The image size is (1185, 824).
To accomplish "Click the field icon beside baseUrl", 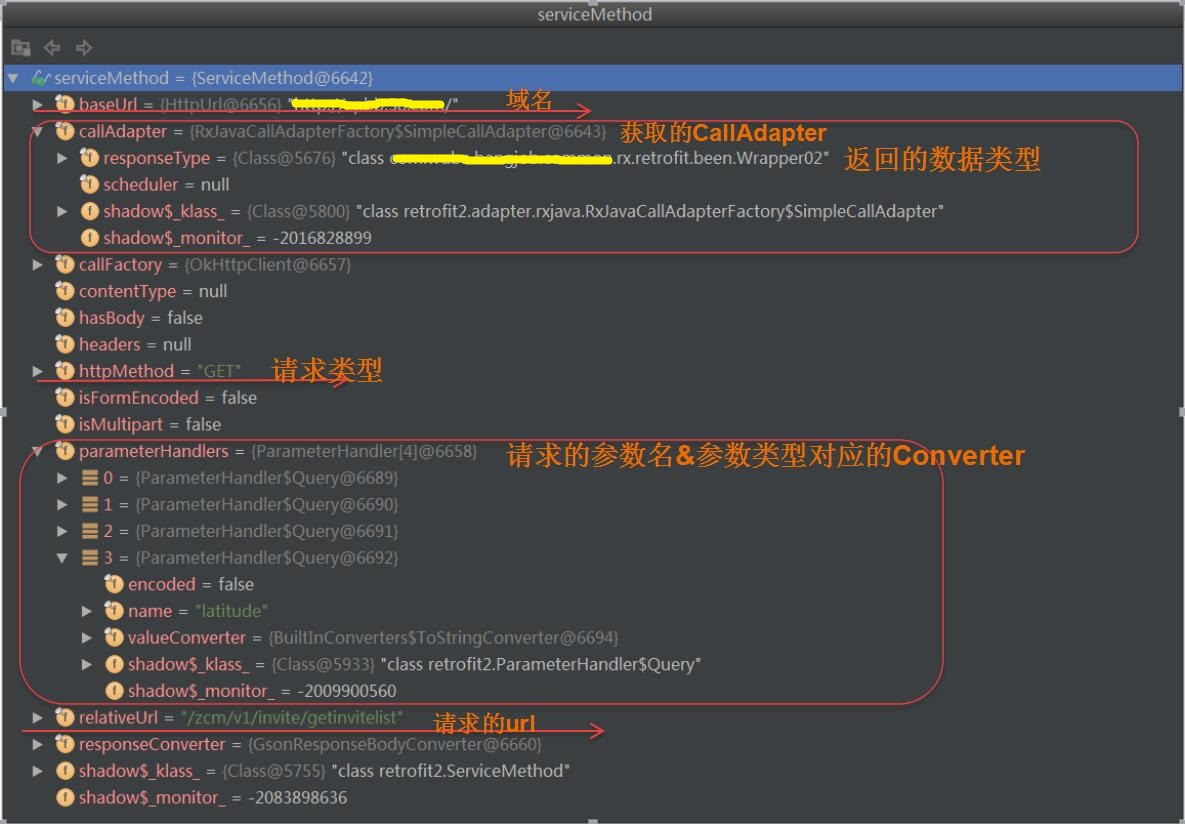I will point(65,104).
